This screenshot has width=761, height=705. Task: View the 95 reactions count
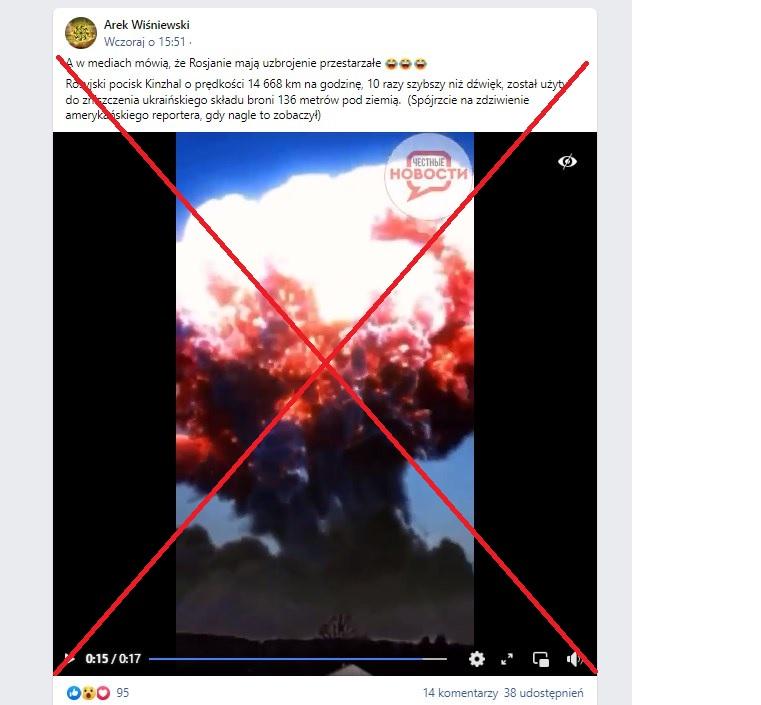[x=123, y=693]
